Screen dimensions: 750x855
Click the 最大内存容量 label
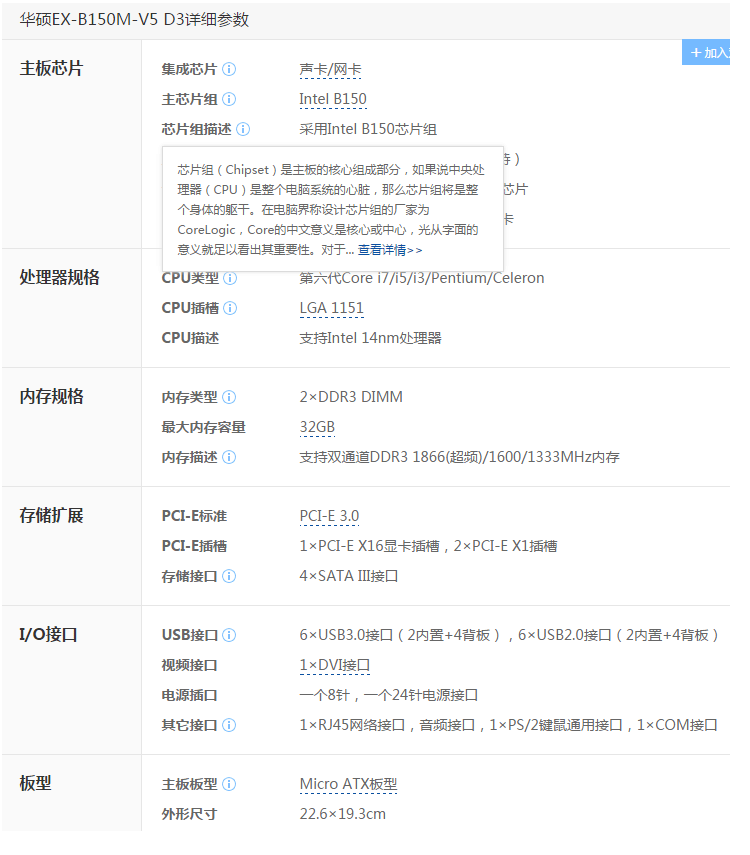203,427
